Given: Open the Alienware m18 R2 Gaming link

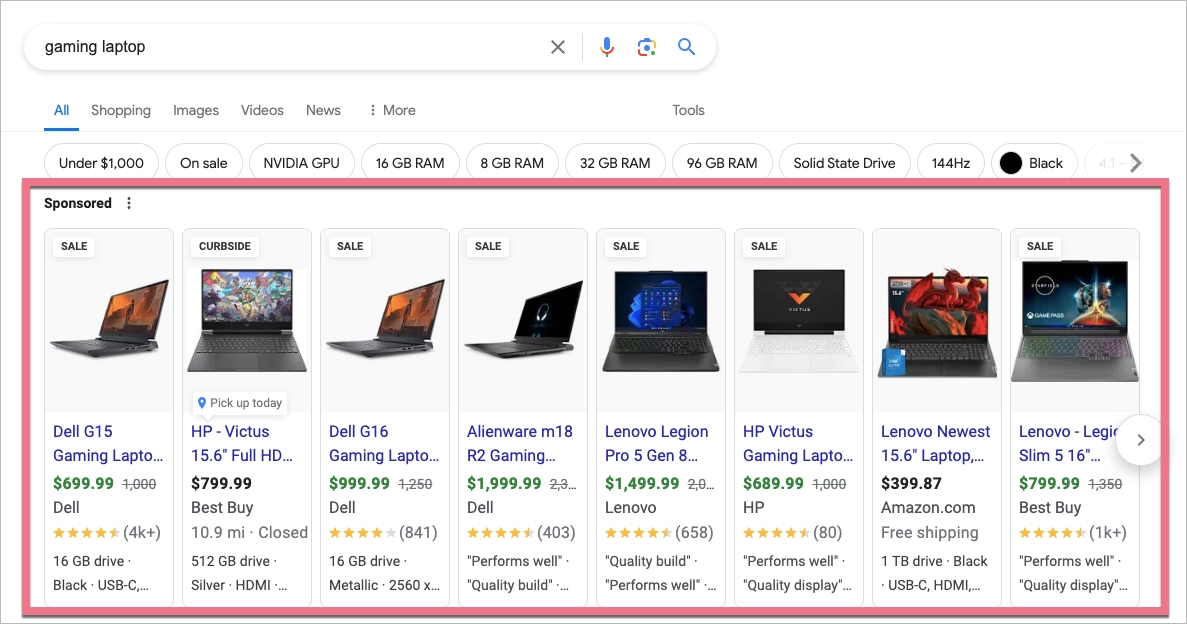Looking at the screenshot, I should point(520,443).
